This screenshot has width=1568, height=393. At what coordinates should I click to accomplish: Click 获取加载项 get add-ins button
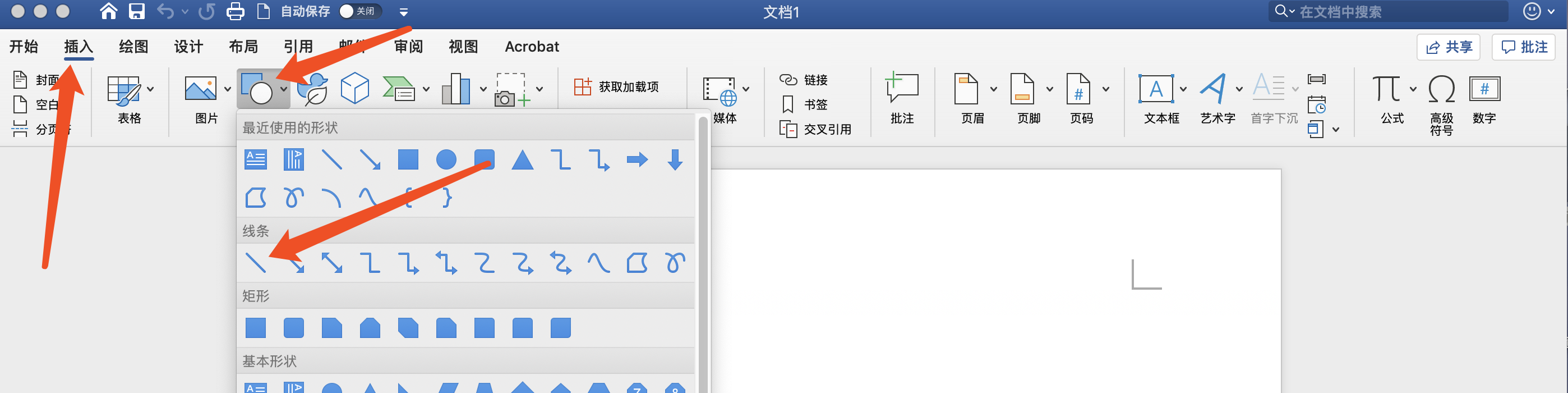coord(616,86)
